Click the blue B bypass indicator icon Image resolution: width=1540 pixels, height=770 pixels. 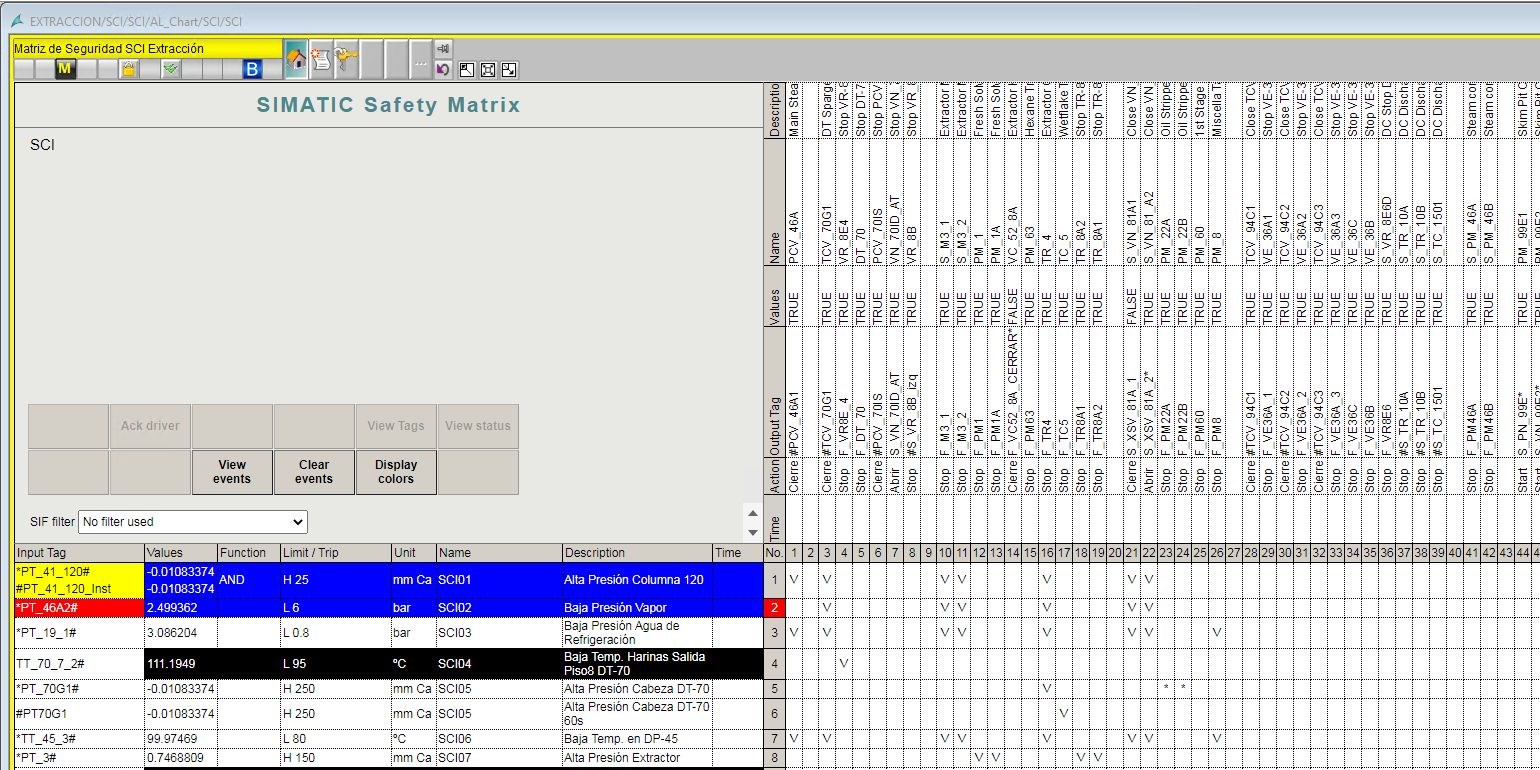[x=253, y=69]
